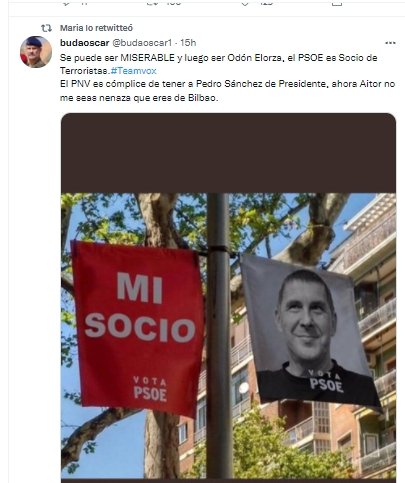Click the dark band above the photo

(x=228, y=153)
